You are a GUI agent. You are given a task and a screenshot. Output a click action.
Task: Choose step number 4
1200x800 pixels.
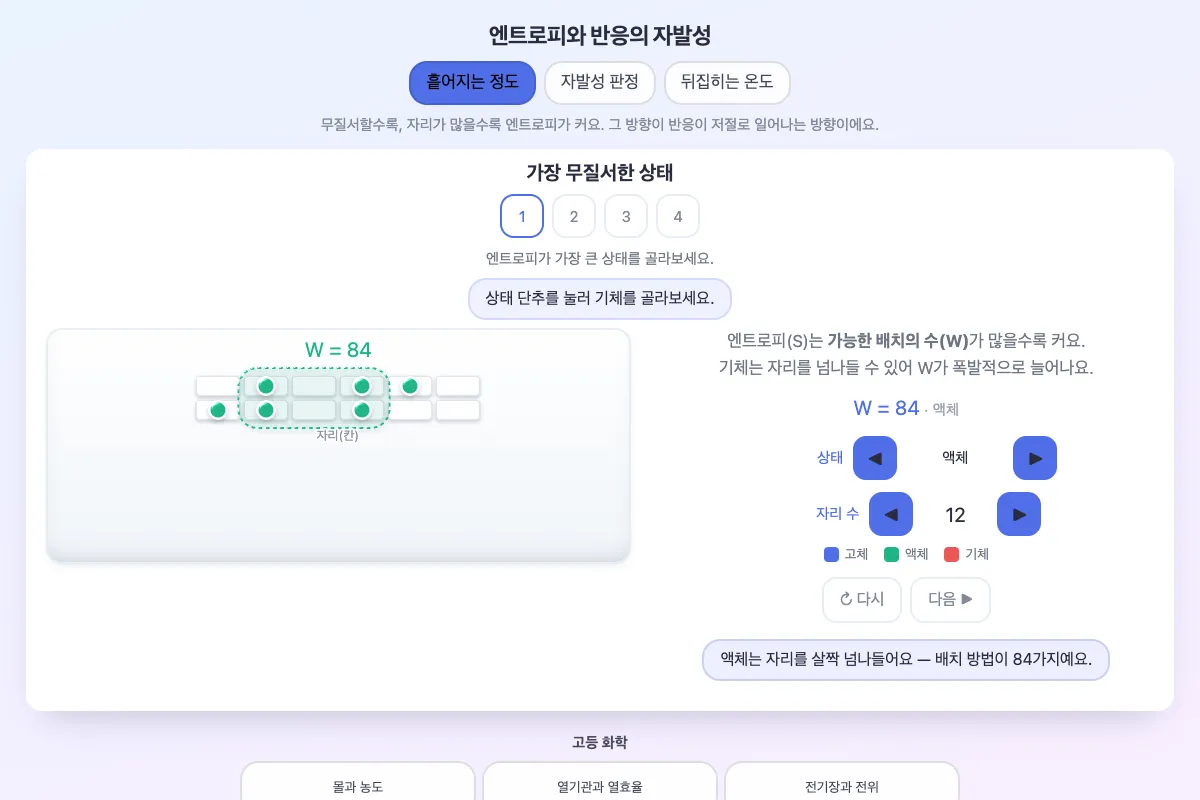point(678,216)
